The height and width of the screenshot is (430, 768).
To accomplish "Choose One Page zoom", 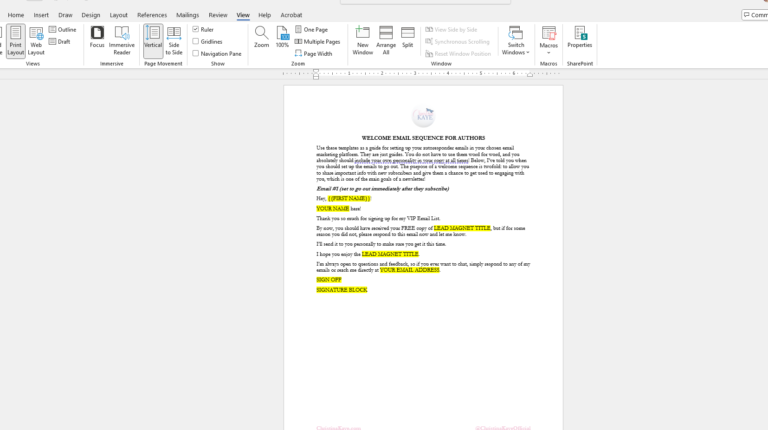I will click(312, 29).
